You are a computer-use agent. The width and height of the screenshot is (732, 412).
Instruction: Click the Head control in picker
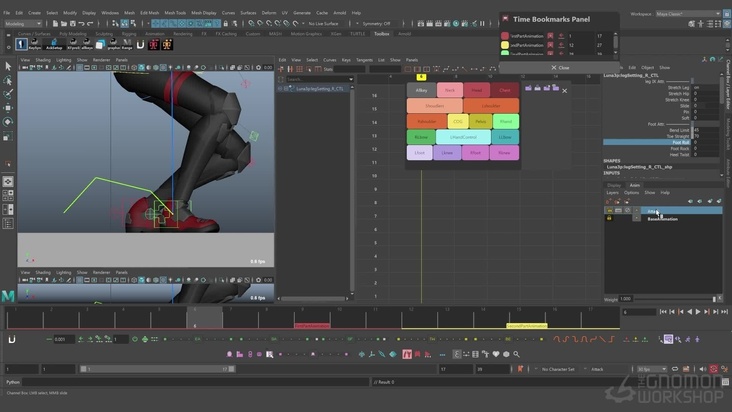(x=477, y=90)
